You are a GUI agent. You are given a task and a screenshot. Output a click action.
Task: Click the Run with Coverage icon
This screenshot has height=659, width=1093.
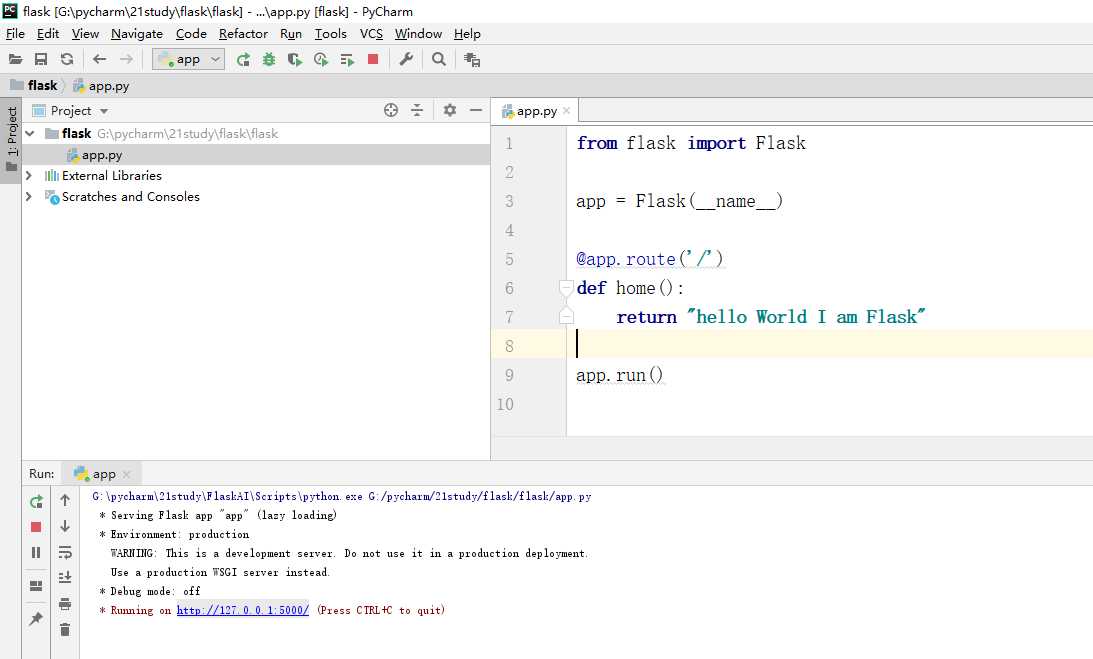click(x=295, y=59)
